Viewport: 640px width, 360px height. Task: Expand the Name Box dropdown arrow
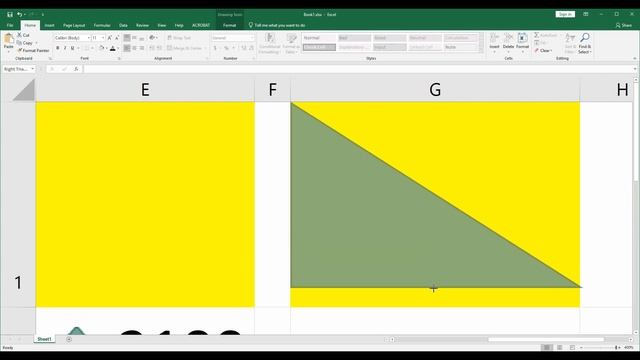point(33,69)
